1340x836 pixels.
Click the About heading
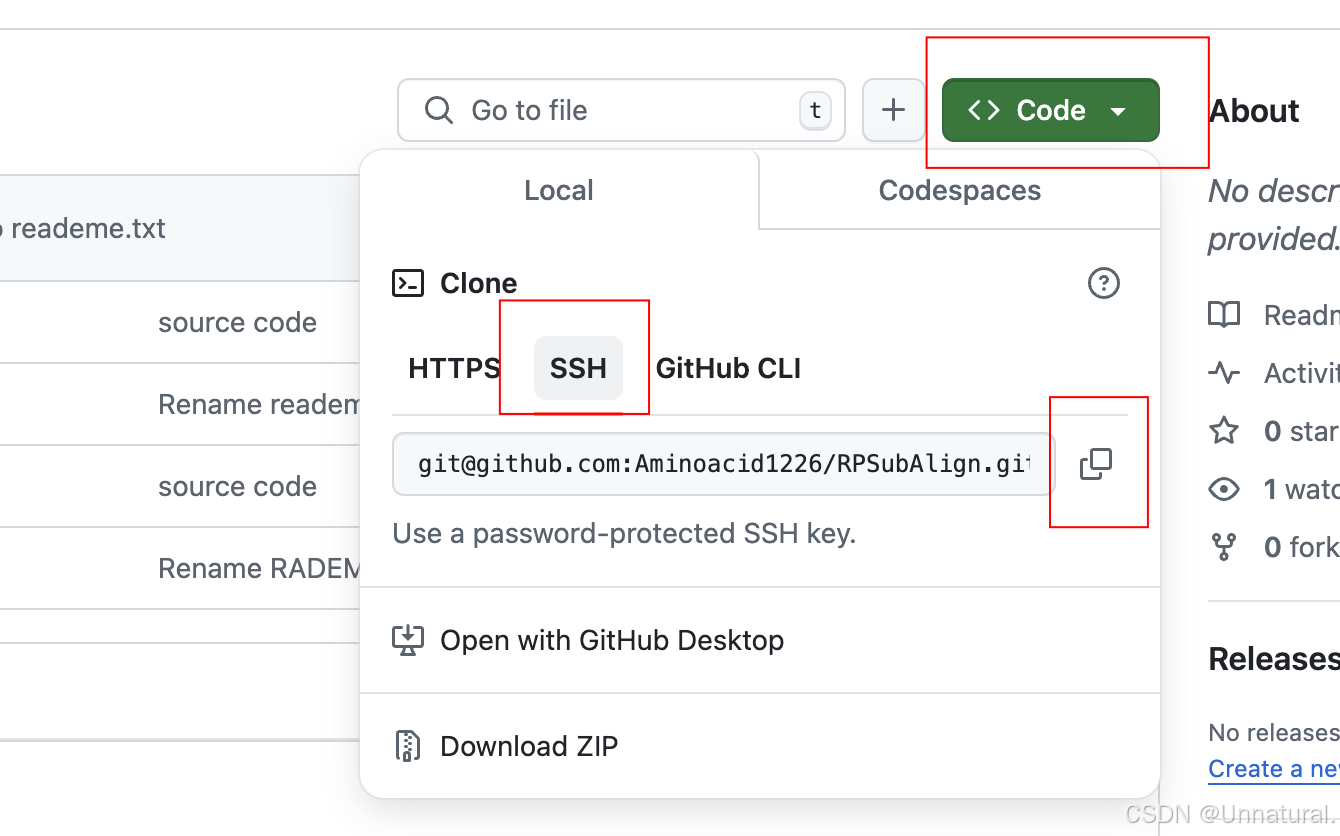point(1254,111)
